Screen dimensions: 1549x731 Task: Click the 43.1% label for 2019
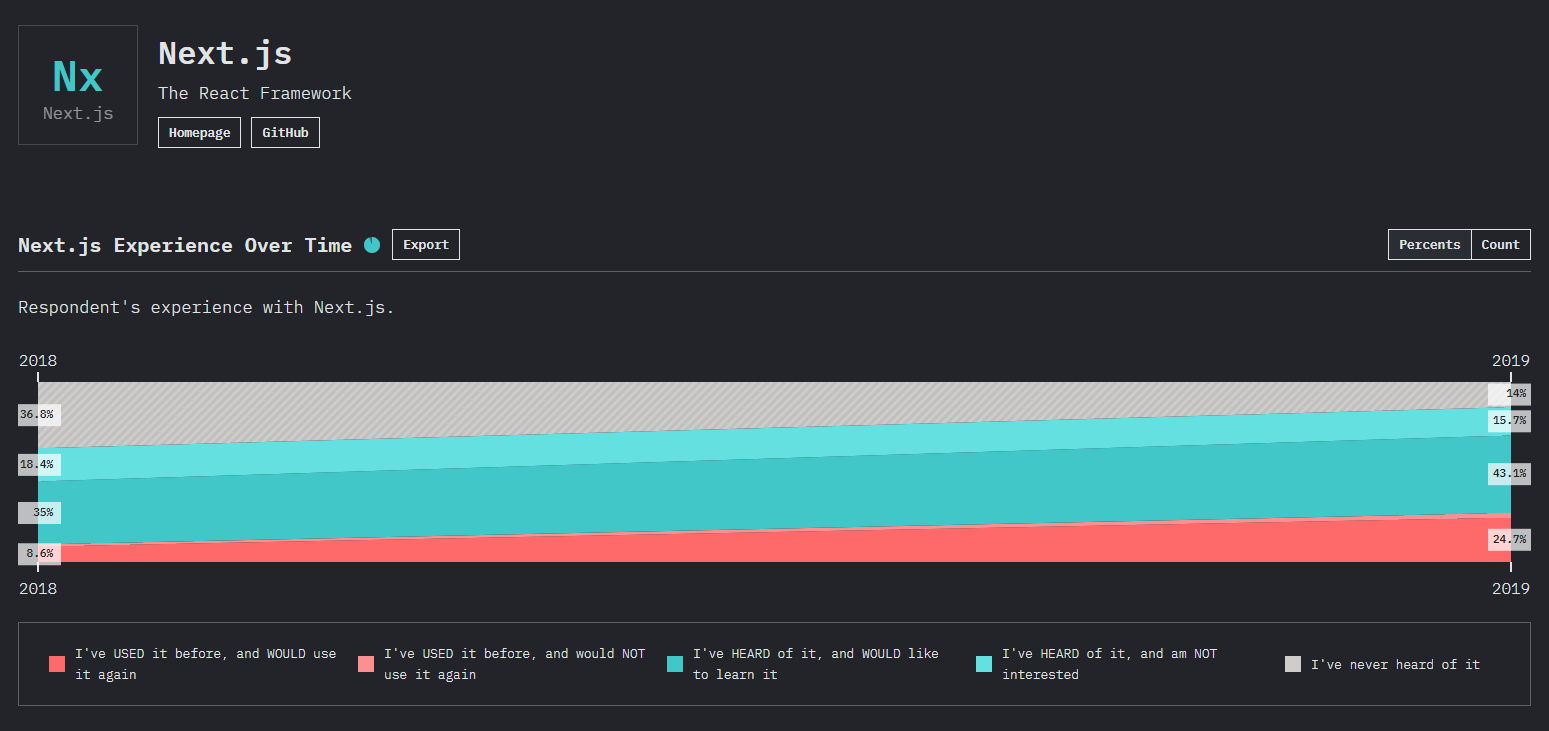coord(1509,474)
